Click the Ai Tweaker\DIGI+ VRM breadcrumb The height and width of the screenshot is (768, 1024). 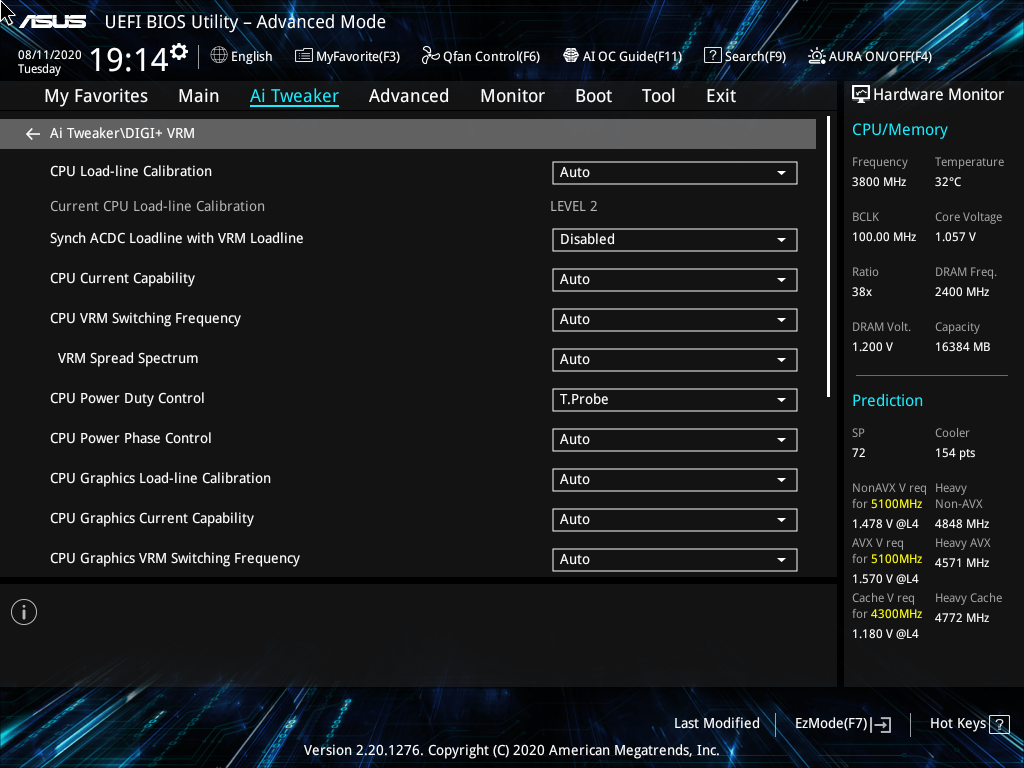pos(122,133)
